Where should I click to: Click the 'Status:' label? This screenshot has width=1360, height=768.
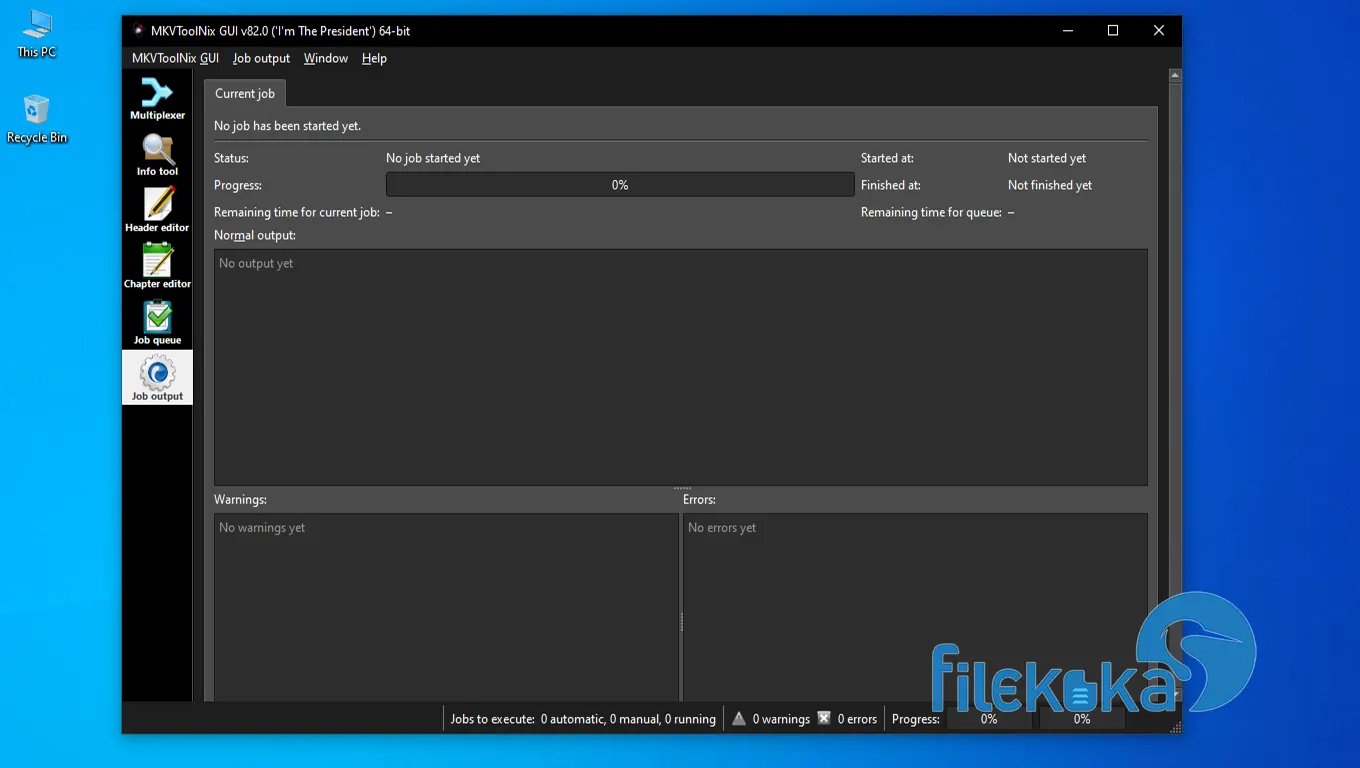(231, 158)
